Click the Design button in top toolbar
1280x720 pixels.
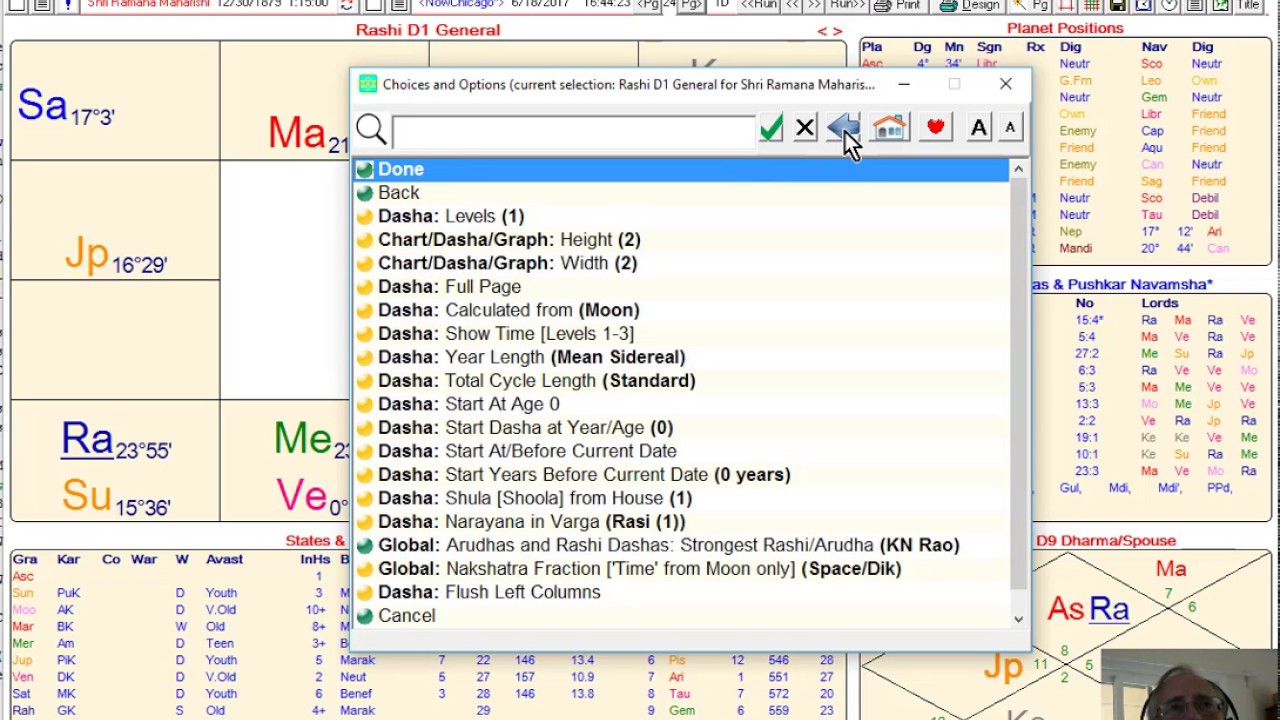coord(969,5)
